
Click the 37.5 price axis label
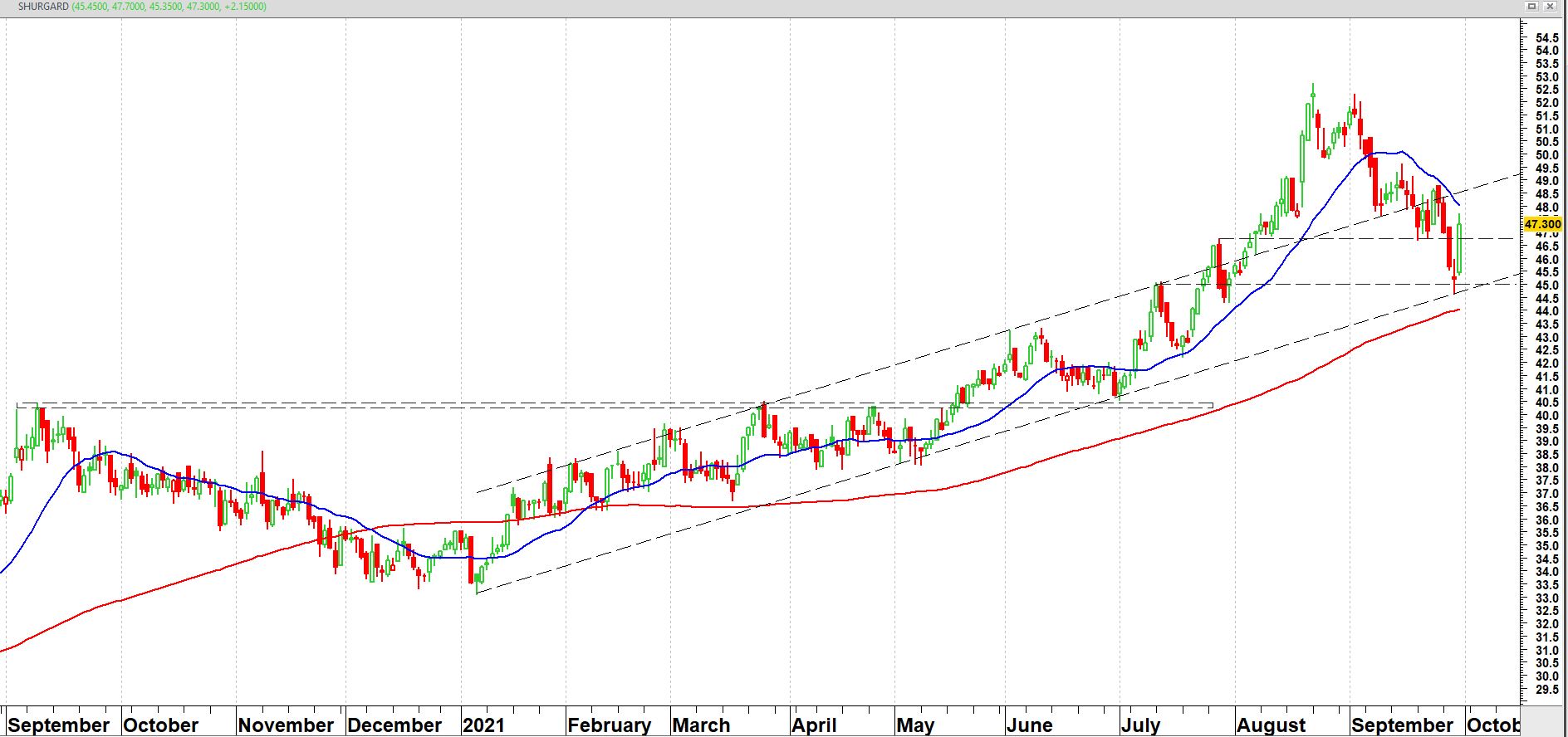(x=1547, y=481)
